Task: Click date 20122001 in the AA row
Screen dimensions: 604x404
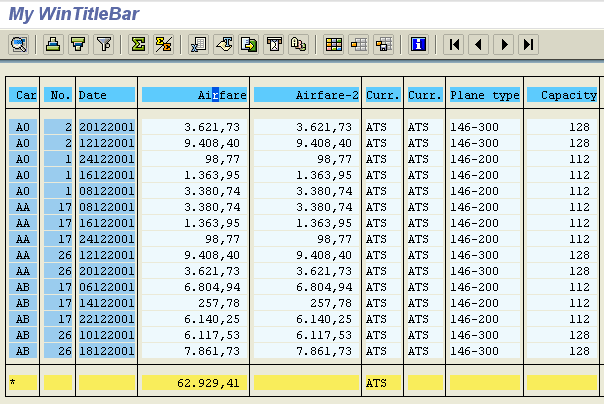Action: [107, 271]
